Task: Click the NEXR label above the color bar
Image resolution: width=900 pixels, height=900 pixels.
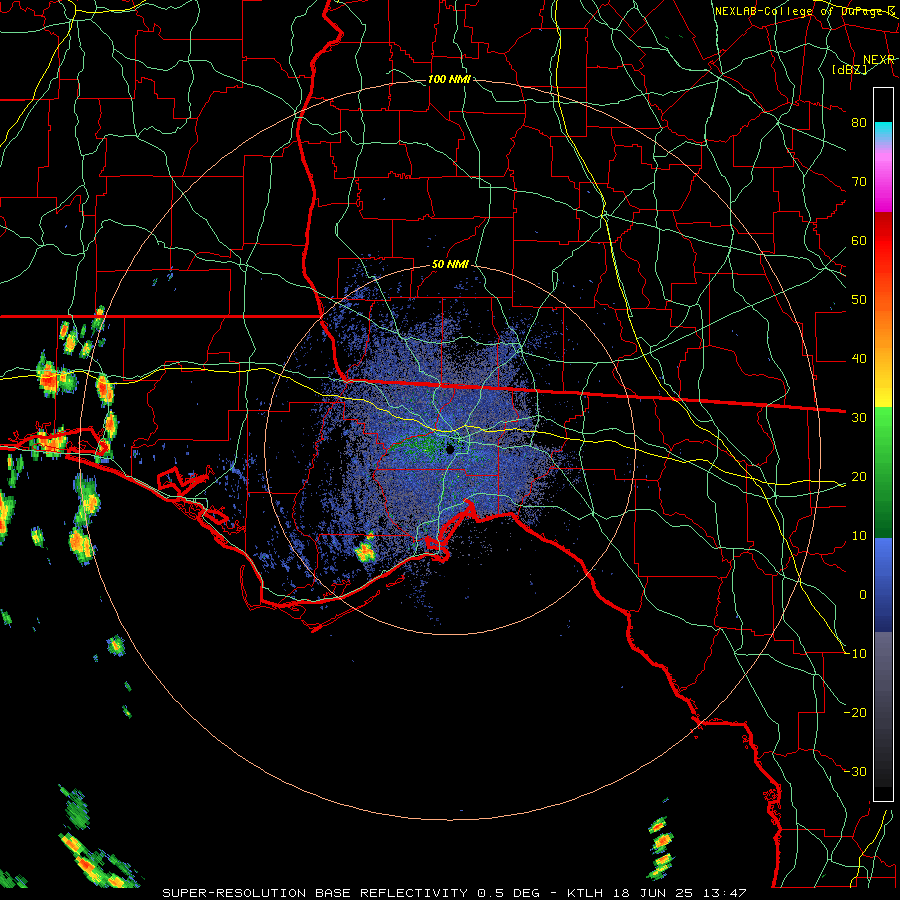Action: [x=878, y=59]
